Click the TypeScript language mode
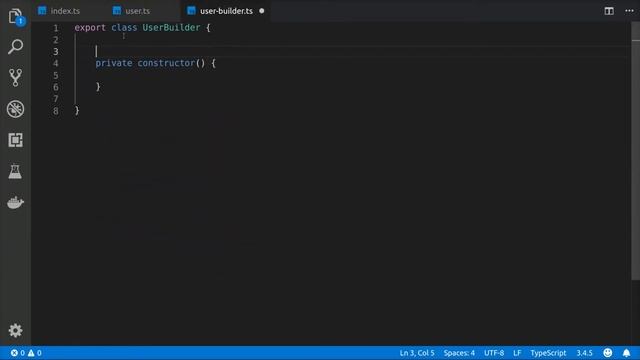This screenshot has width=640, height=360. coord(548,353)
